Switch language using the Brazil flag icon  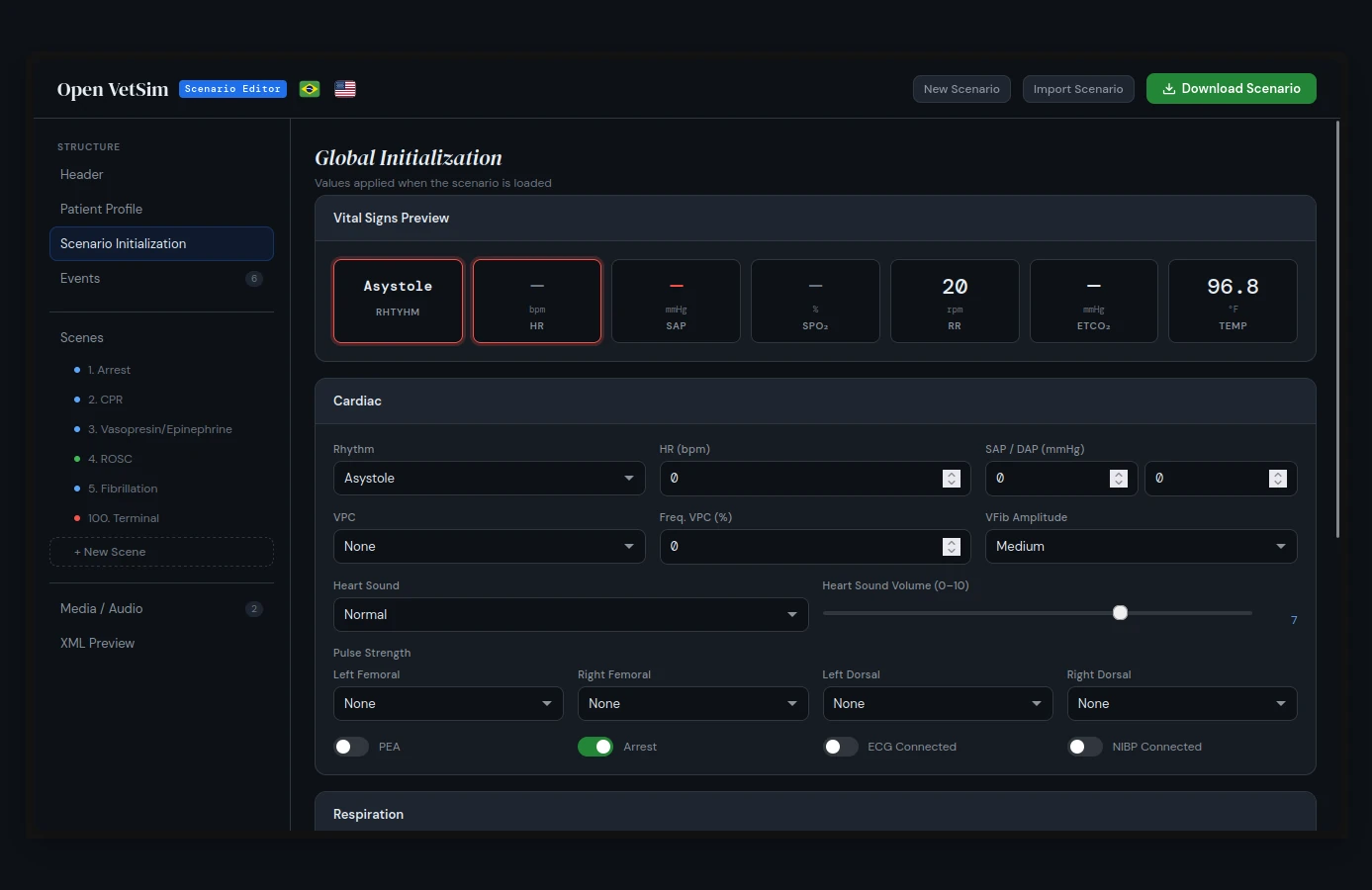coord(310,89)
